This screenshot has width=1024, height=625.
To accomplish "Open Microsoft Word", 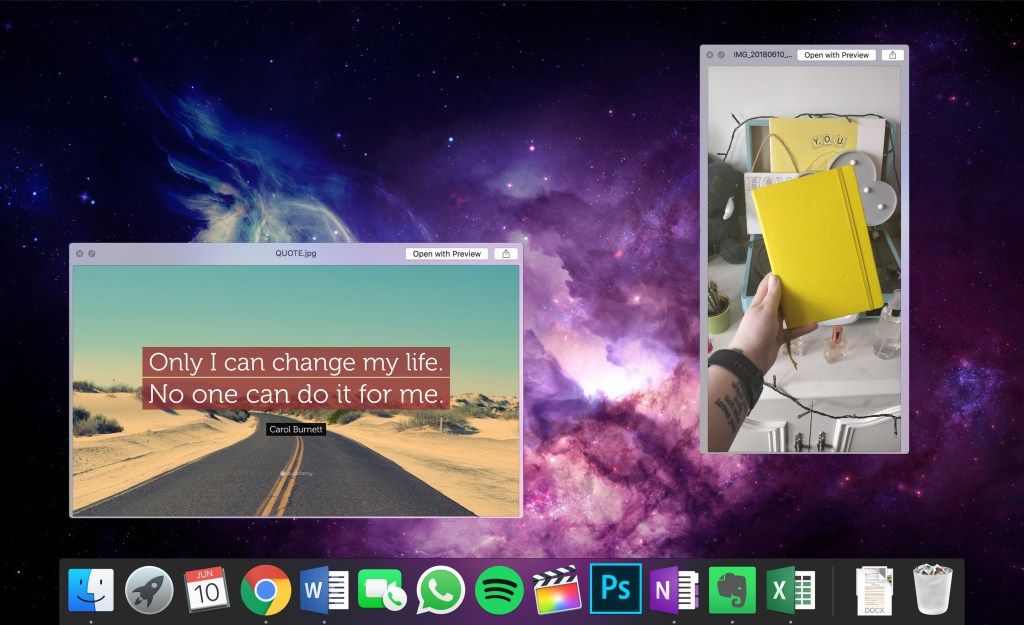I will click(321, 589).
